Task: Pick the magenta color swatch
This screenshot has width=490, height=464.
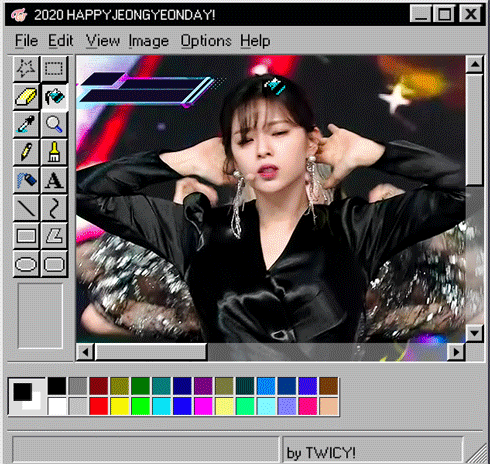Action: 203,406
